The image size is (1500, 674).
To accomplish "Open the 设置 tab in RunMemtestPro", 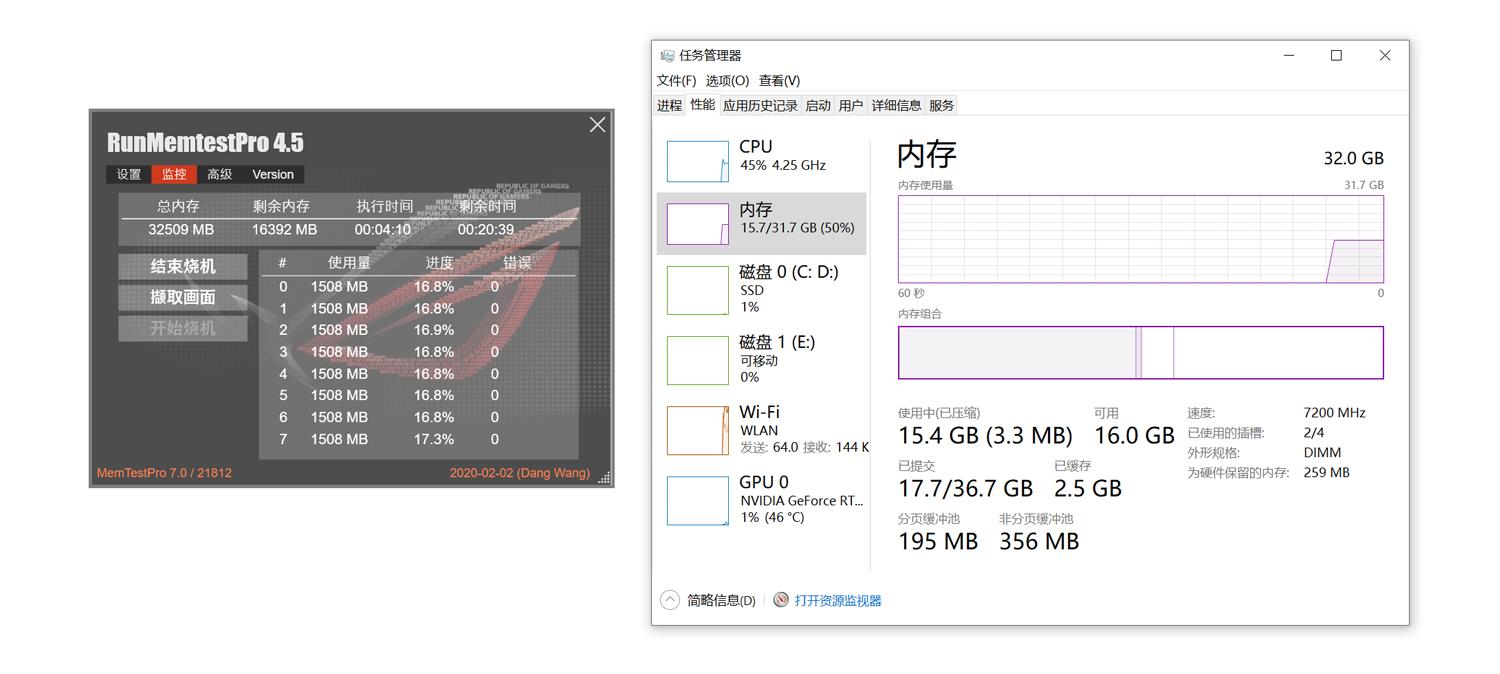I will click(x=128, y=173).
